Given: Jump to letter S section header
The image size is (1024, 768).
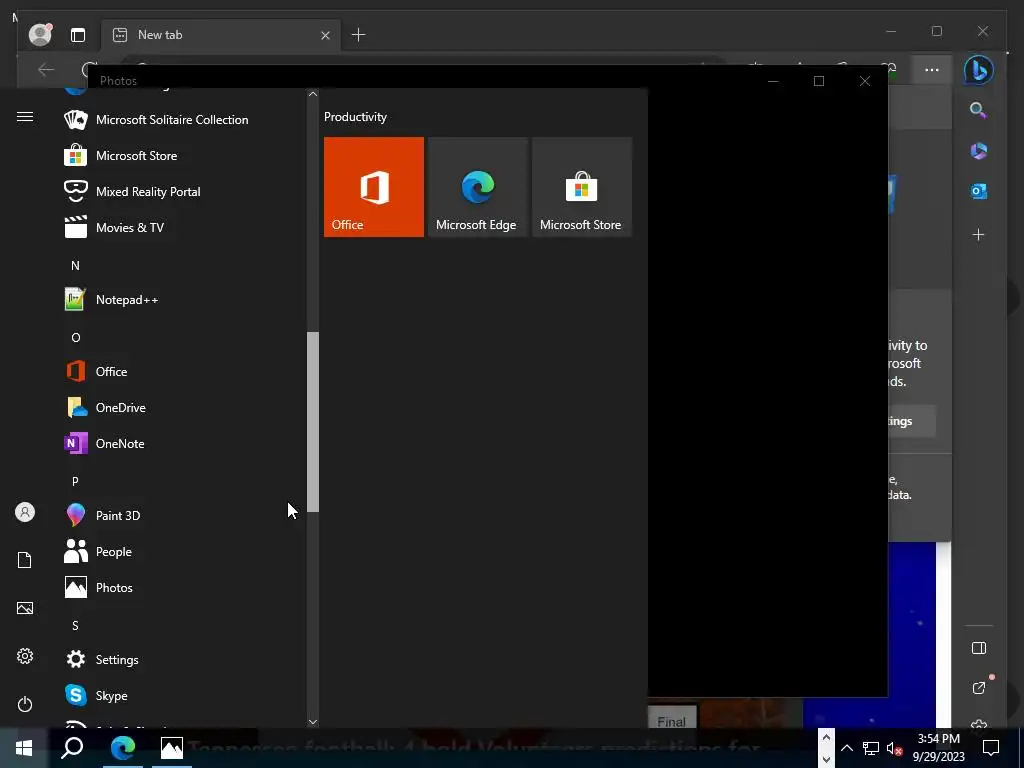Looking at the screenshot, I should pos(75,626).
